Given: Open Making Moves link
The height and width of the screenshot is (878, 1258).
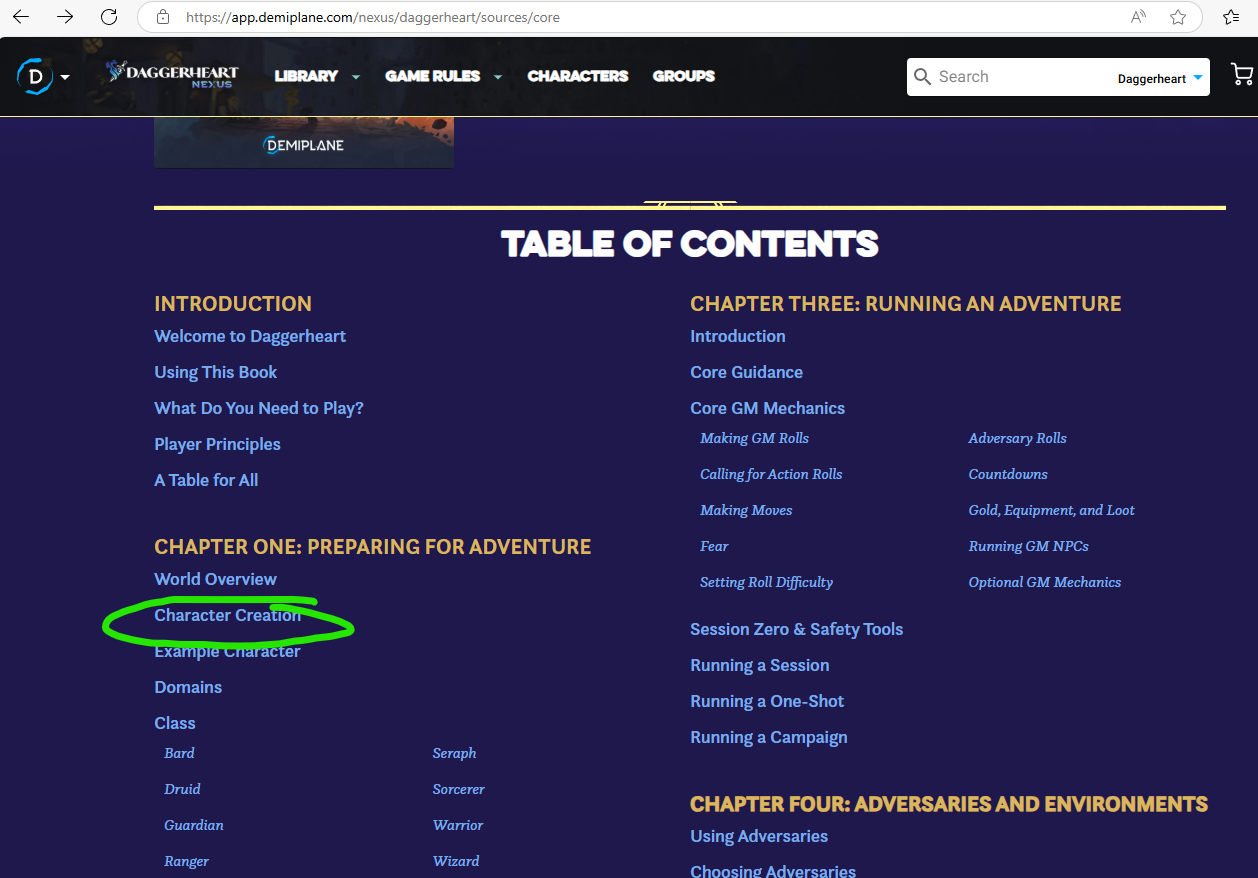Looking at the screenshot, I should pyautogui.click(x=746, y=510).
